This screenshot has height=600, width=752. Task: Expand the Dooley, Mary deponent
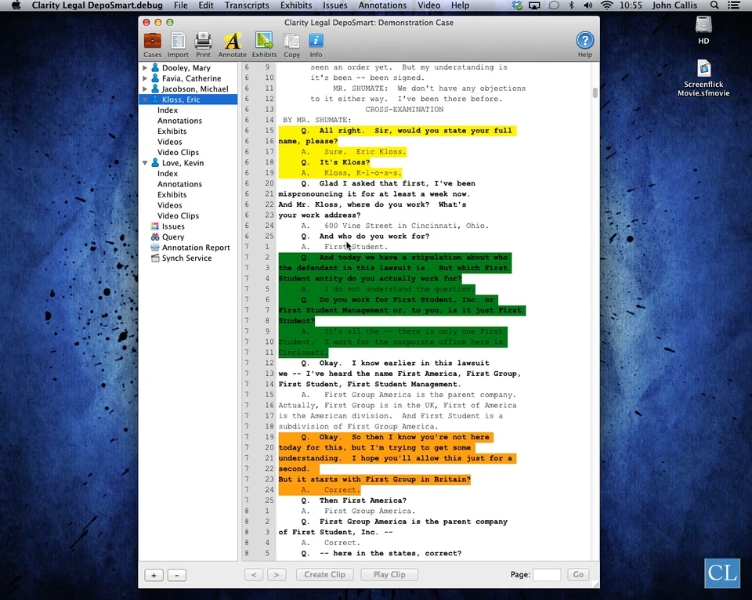tap(145, 68)
